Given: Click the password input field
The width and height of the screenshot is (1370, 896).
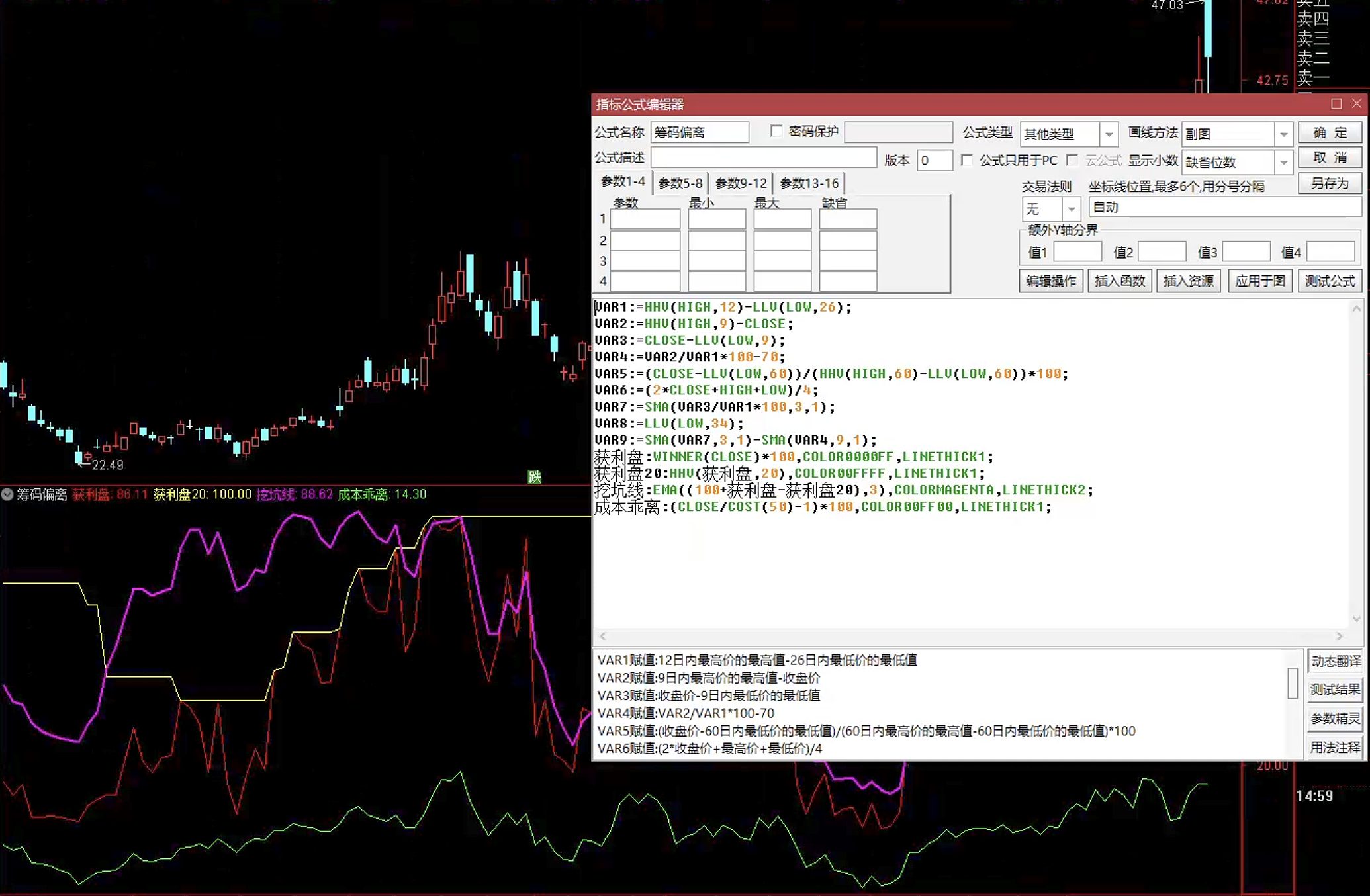Looking at the screenshot, I should coord(898,132).
